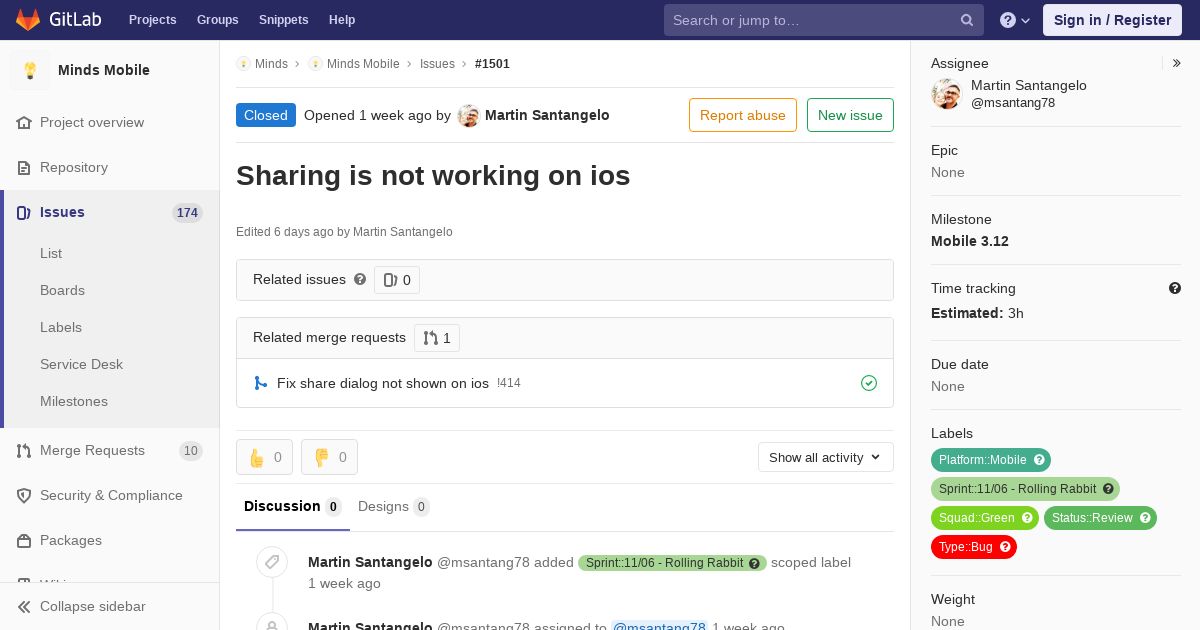Click the Repository file icon
This screenshot has width=1200, height=630.
point(24,168)
